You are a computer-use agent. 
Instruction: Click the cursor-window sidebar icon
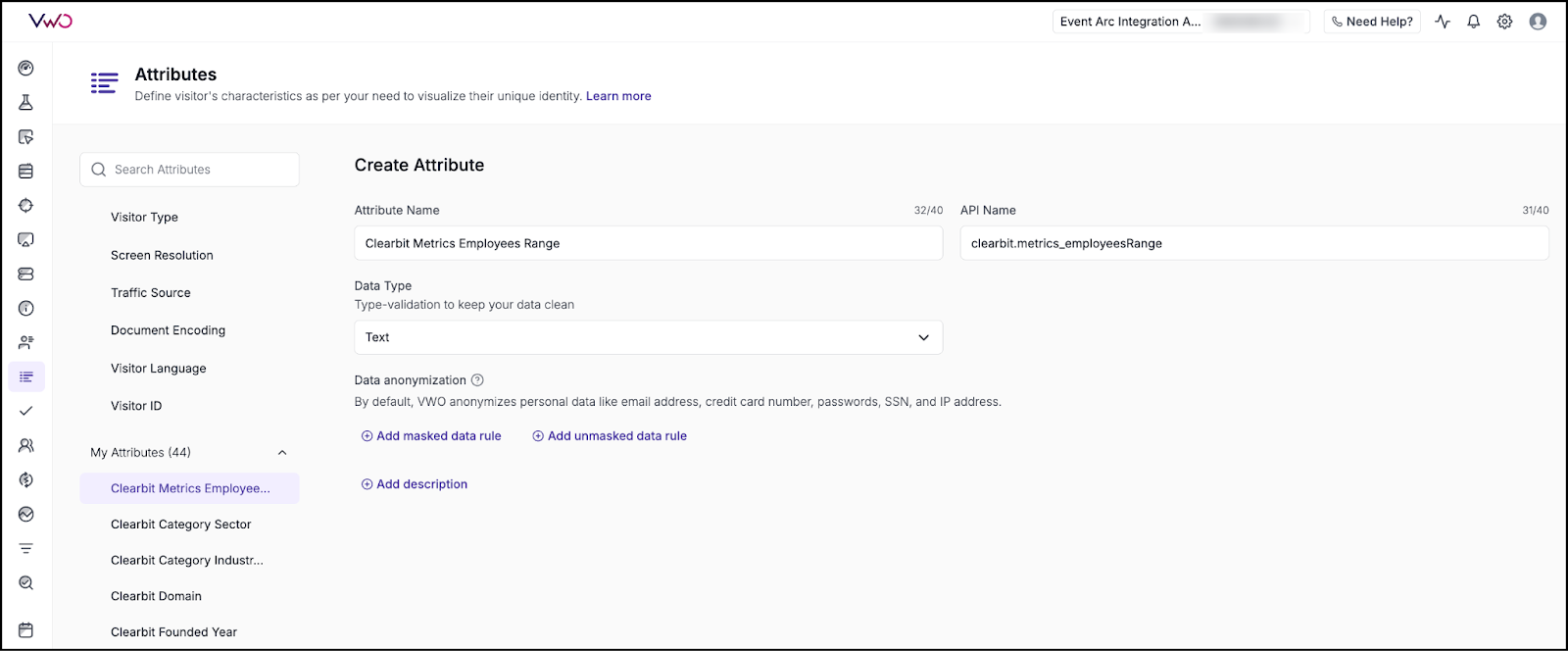coord(26,137)
